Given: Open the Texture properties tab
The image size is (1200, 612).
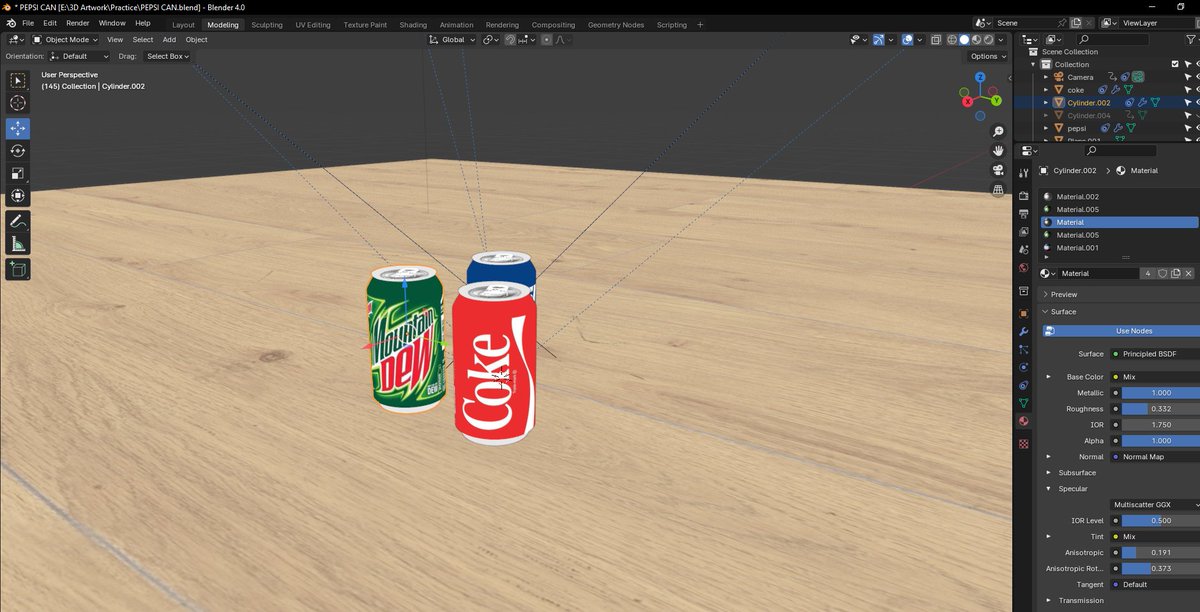Looking at the screenshot, I should tap(1023, 443).
